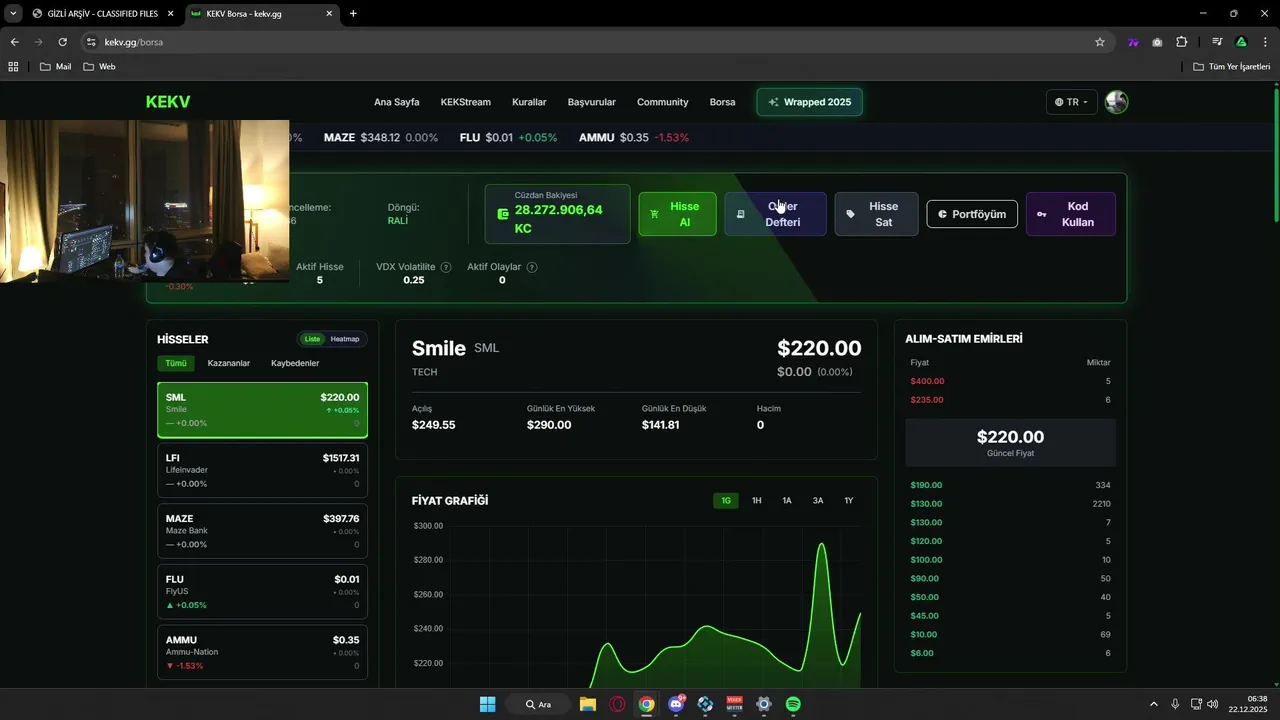1280x720 pixels.
Task: Open Chrome three-dot menu
Action: [1265, 42]
